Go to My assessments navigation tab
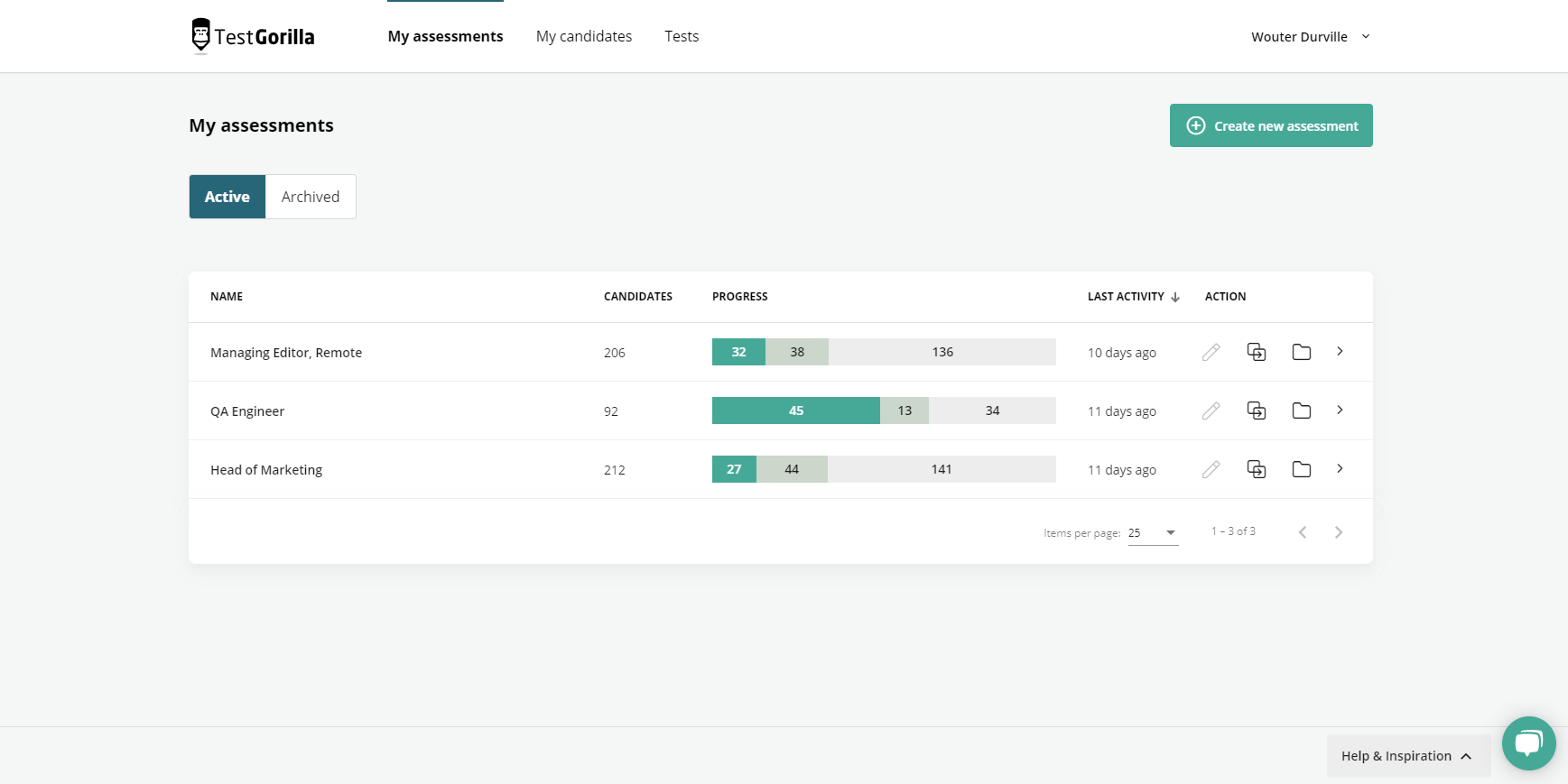The height and width of the screenshot is (784, 1568). point(446,36)
